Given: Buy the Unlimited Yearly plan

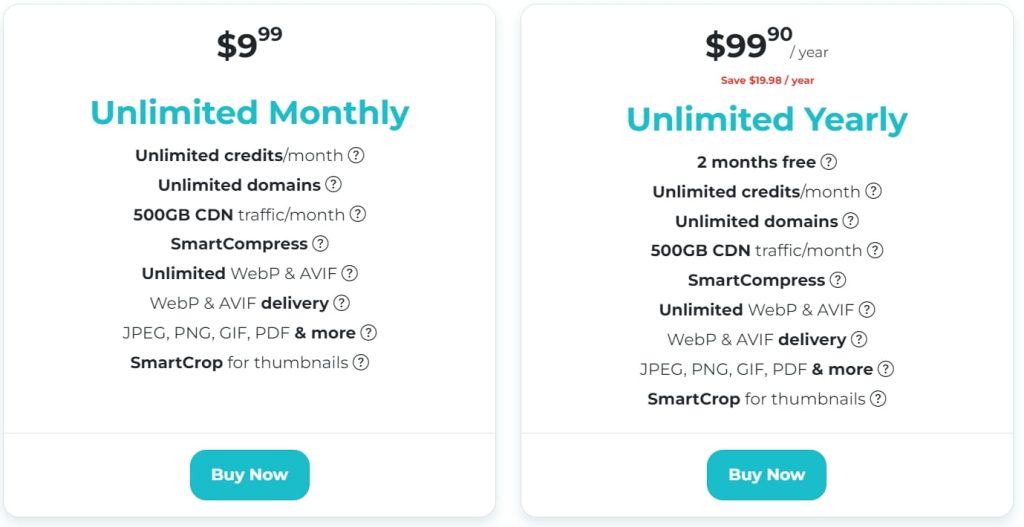Looking at the screenshot, I should 767,475.
